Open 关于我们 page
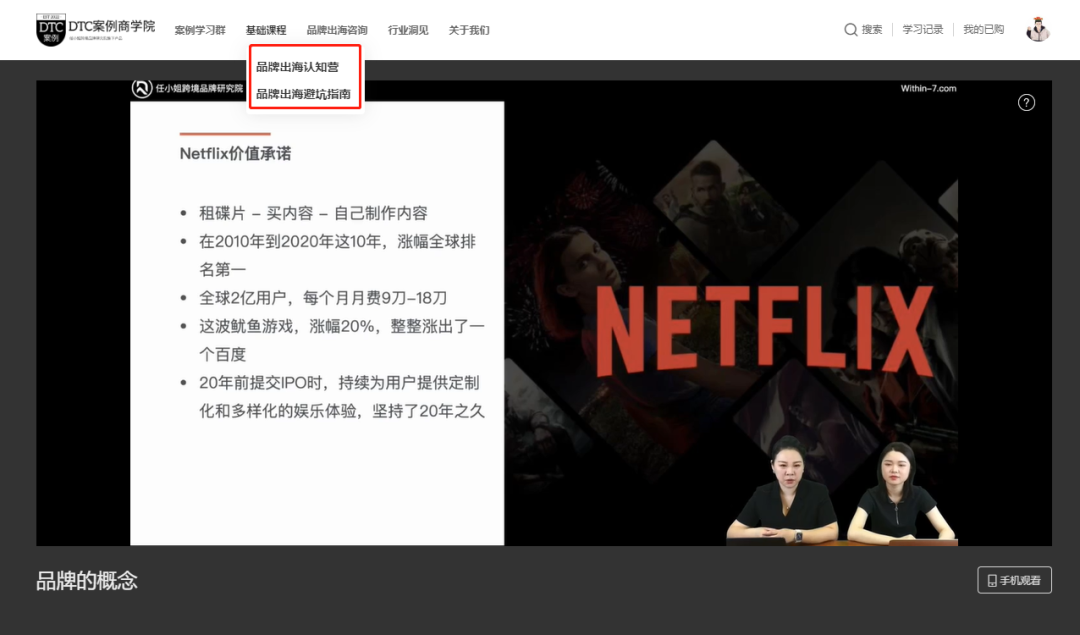 coord(468,30)
